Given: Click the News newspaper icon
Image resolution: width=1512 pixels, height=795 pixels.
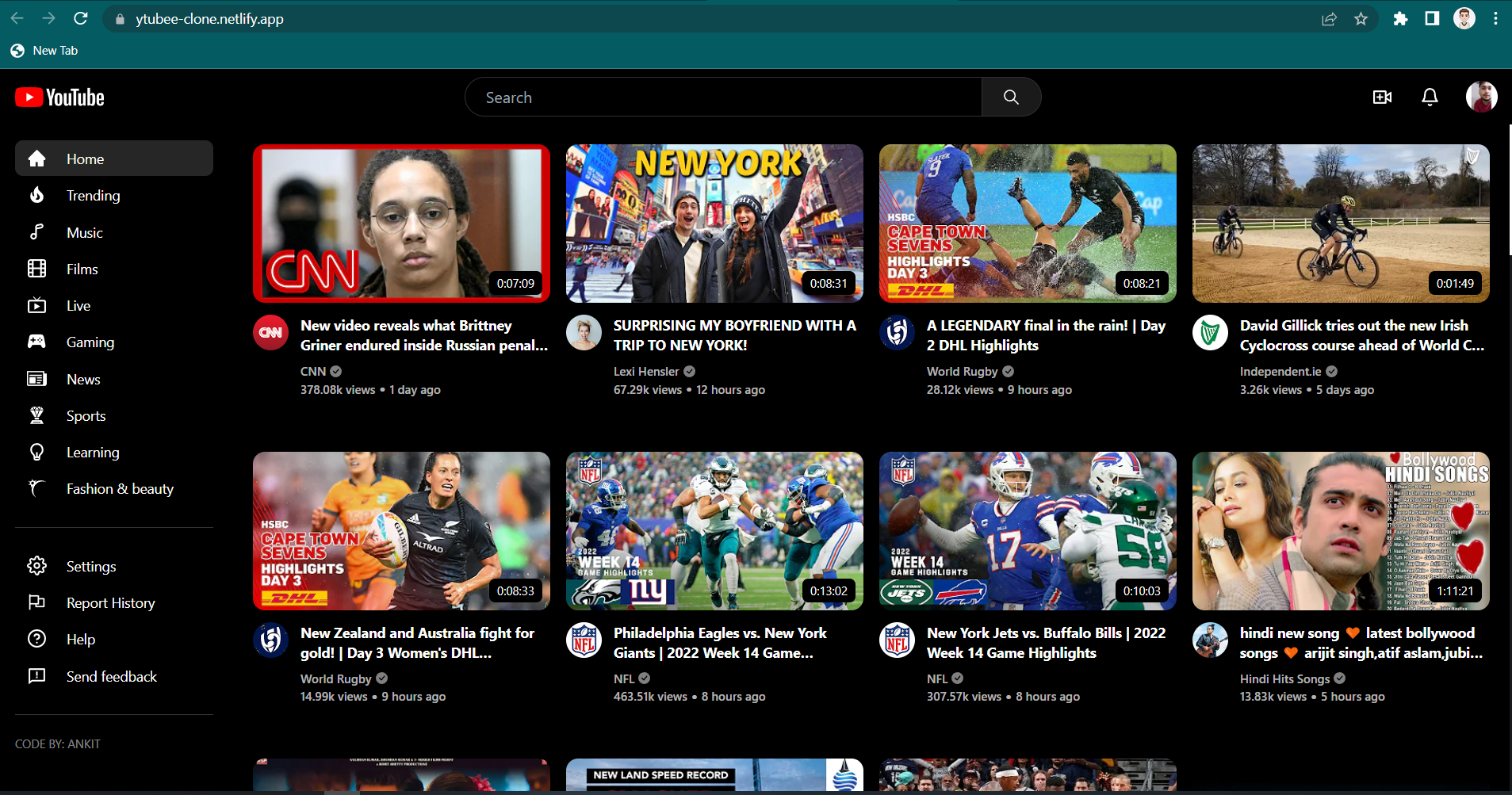Looking at the screenshot, I should click(36, 379).
